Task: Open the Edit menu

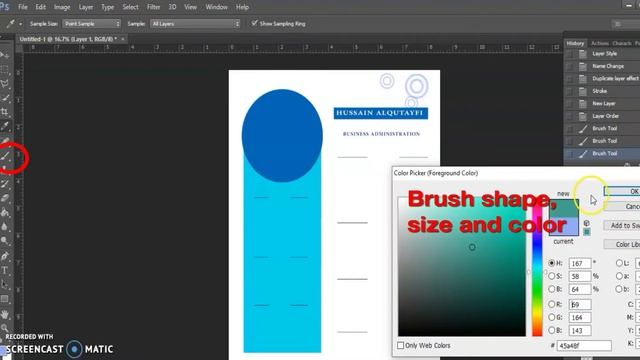Action: click(40, 7)
